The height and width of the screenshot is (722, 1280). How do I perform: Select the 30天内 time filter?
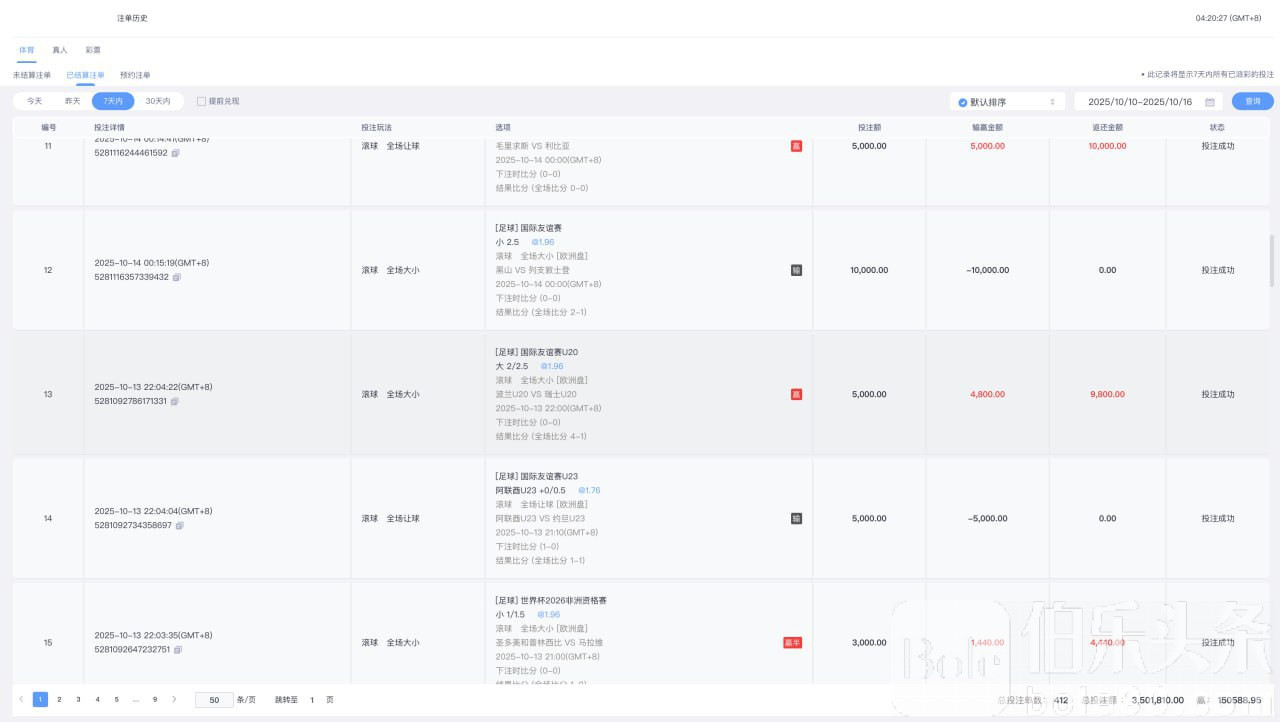[x=158, y=101]
